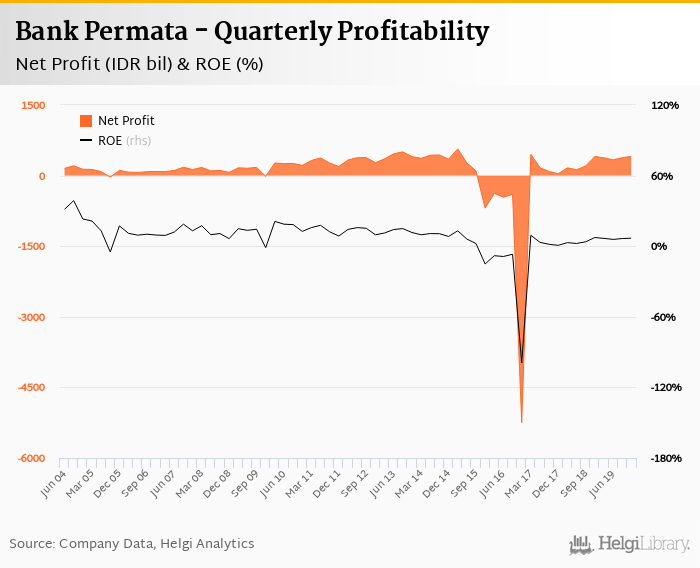The width and height of the screenshot is (700, 568).
Task: Click the HelgiLibrary logo icon
Action: (x=580, y=544)
